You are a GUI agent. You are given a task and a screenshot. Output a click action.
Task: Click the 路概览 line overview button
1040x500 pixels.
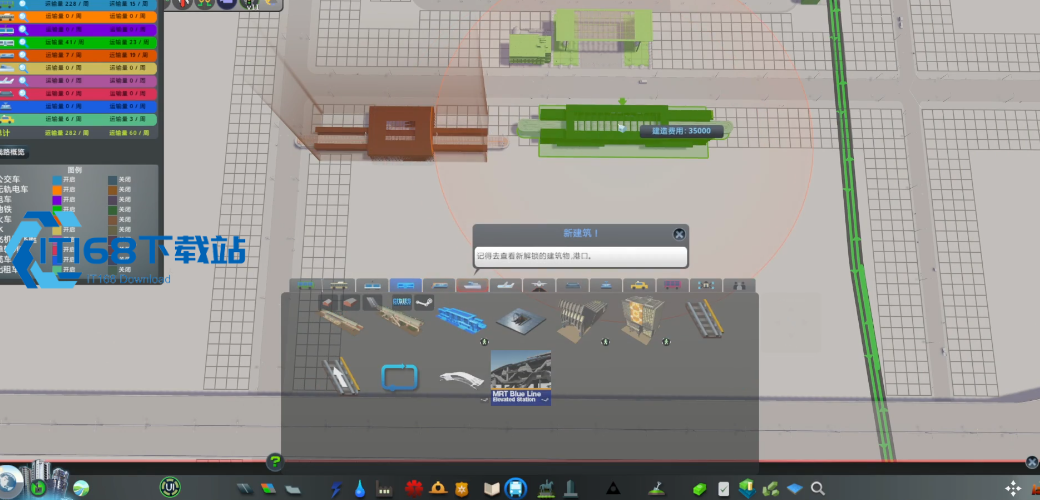click(x=14, y=152)
